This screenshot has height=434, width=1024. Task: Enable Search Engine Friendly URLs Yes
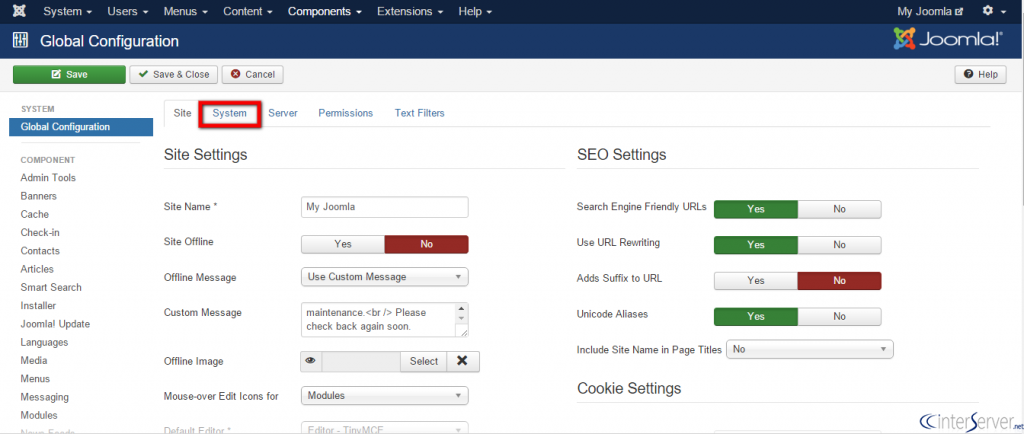point(756,209)
